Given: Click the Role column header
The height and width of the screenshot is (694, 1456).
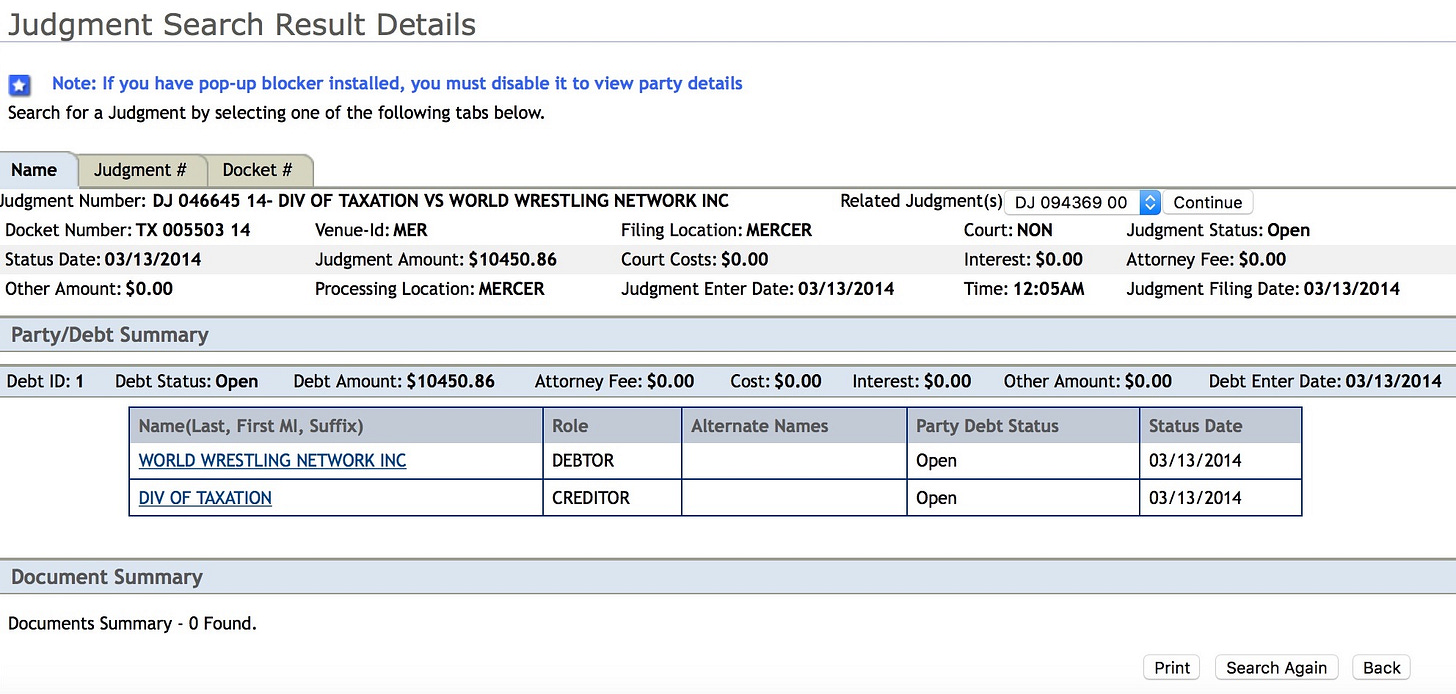Looking at the screenshot, I should point(612,426).
